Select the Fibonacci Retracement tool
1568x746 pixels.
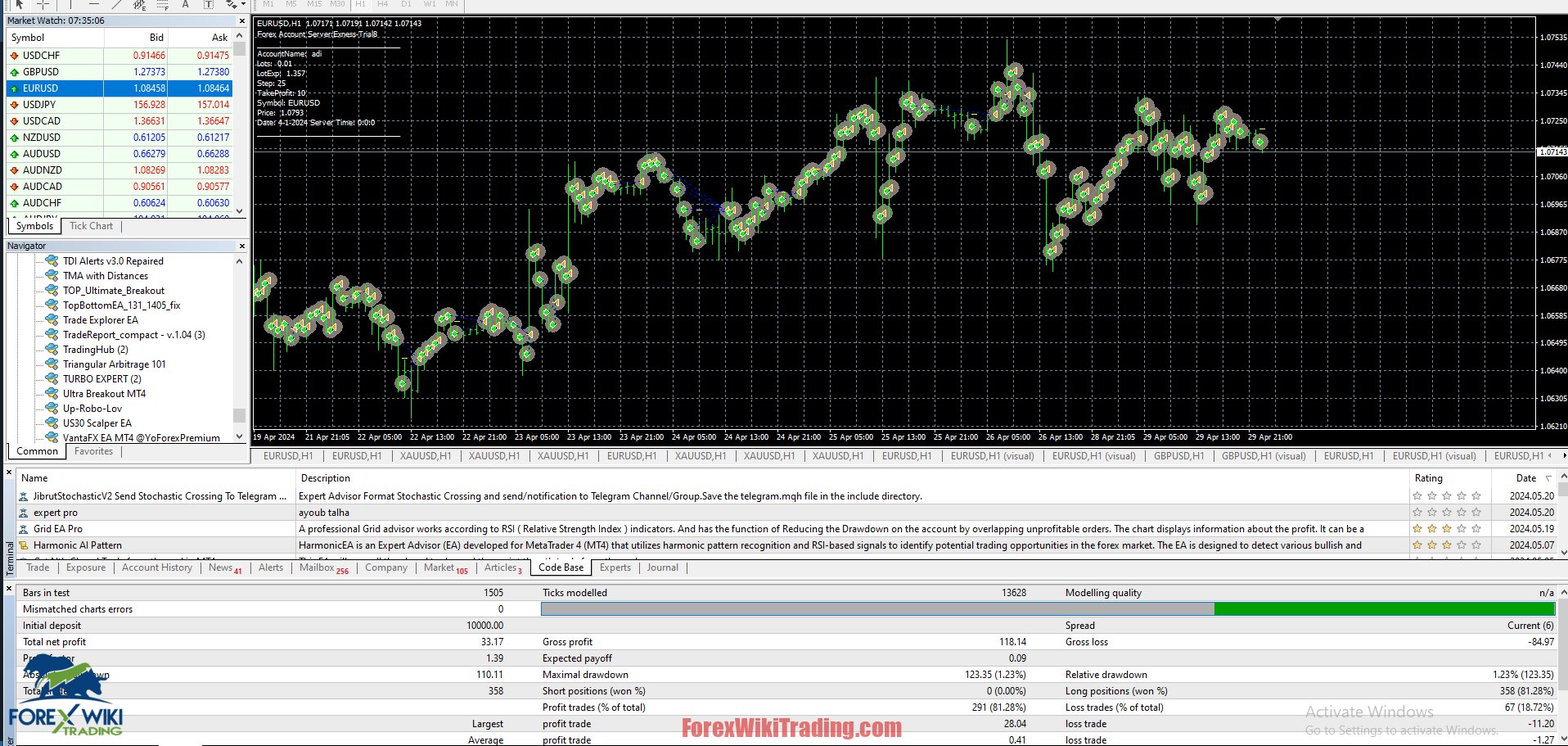(162, 5)
